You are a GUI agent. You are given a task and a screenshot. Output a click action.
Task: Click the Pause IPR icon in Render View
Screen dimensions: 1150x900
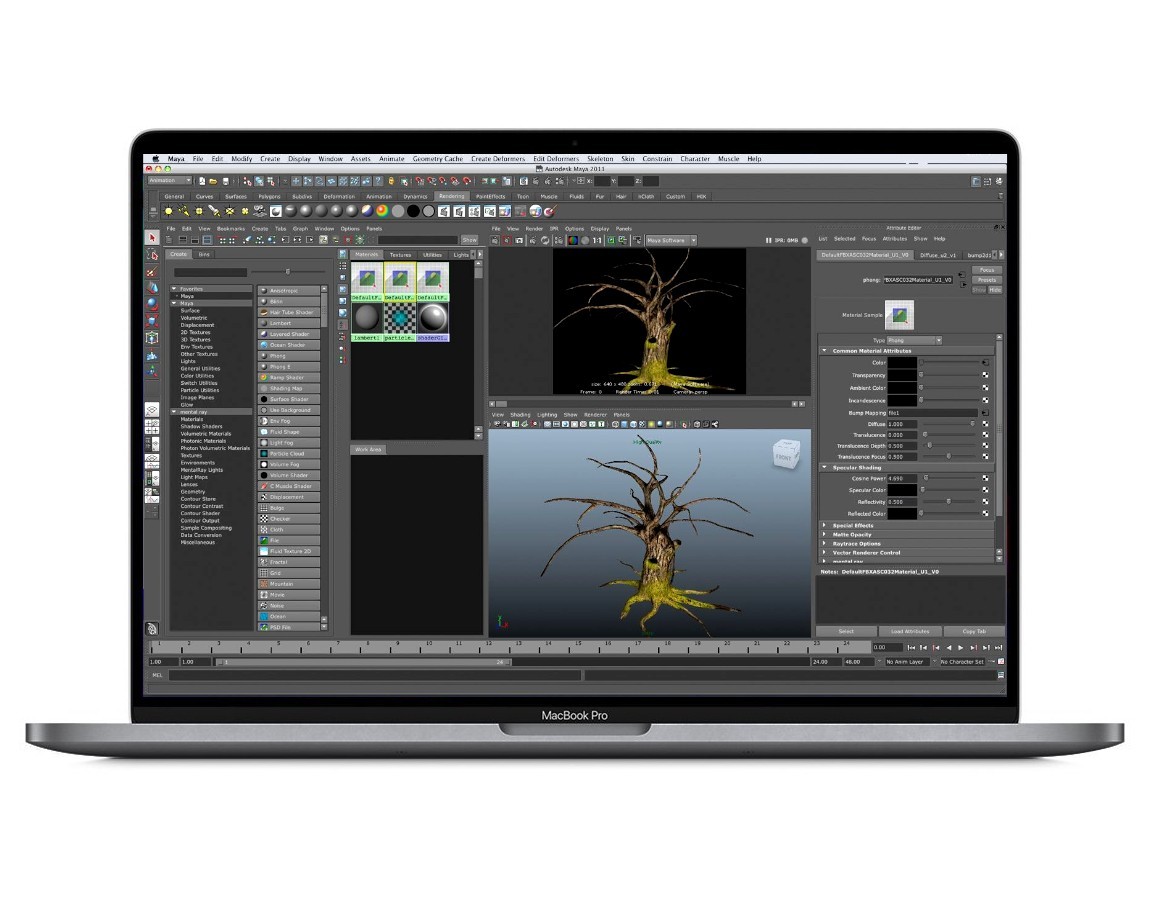coord(769,240)
